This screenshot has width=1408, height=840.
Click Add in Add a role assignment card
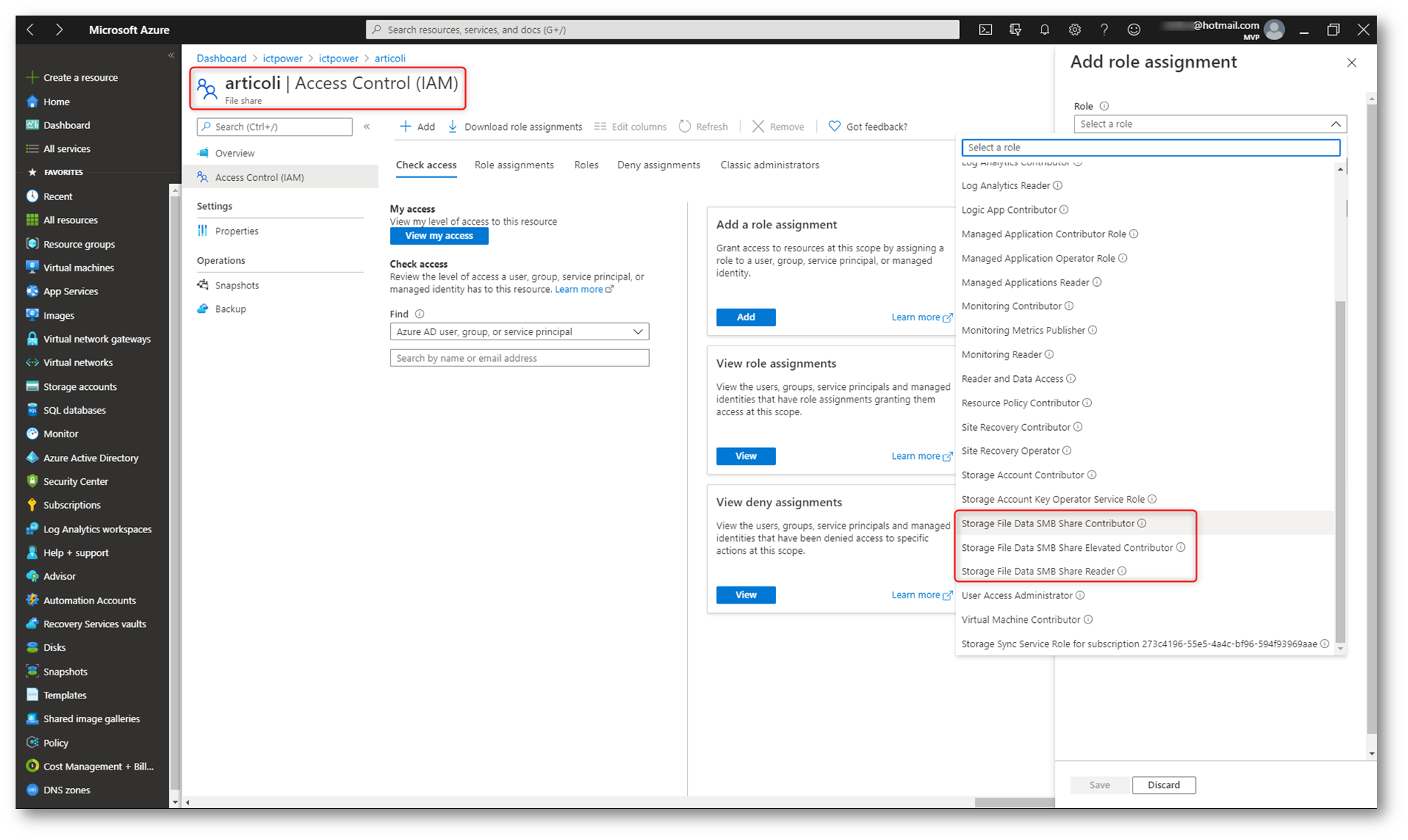click(746, 317)
